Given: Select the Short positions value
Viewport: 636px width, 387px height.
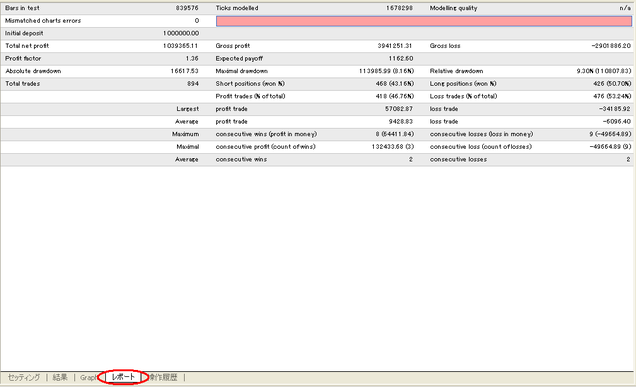Looking at the screenshot, I should (x=395, y=84).
